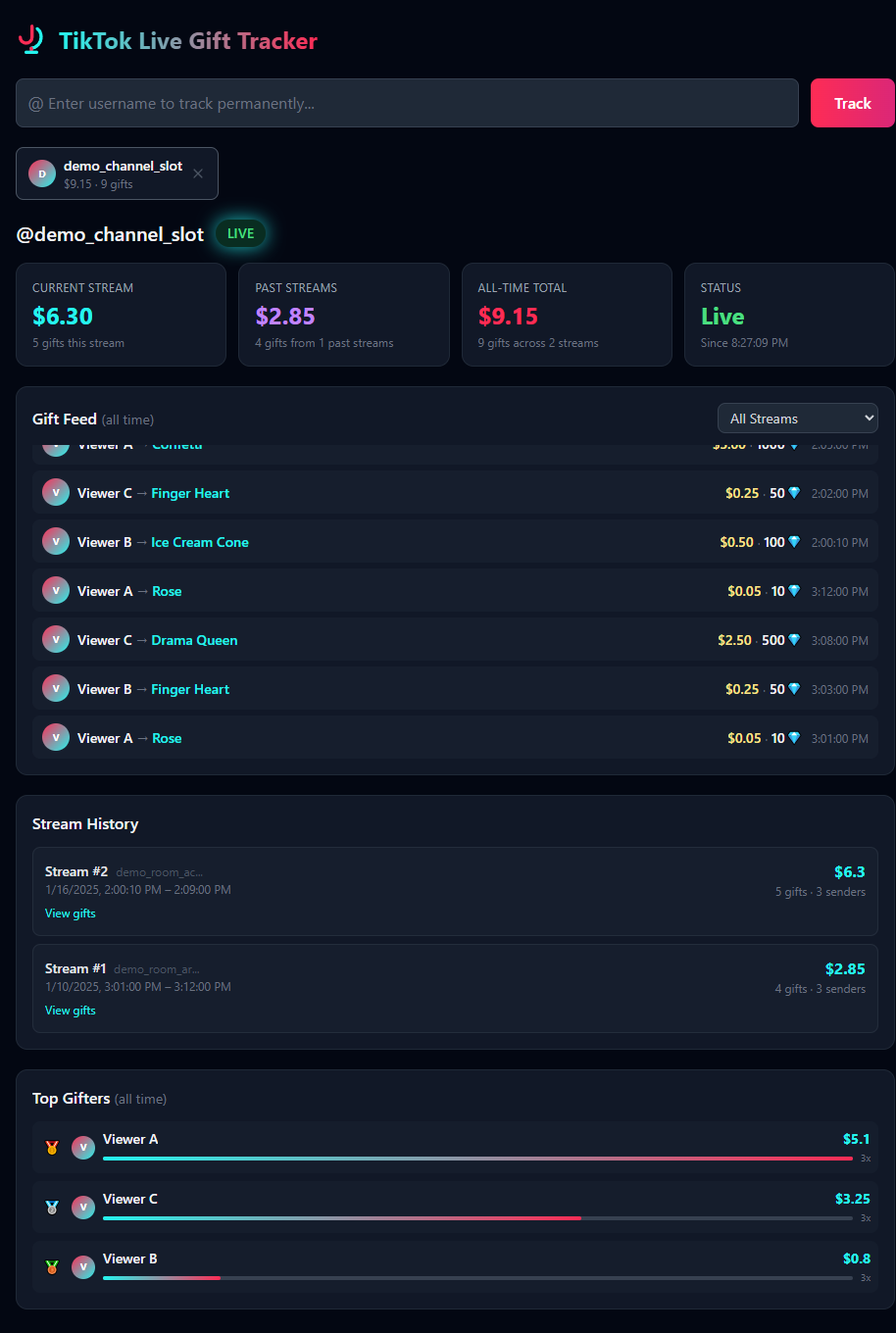
Task: Click the Current Stream $6.30 card
Action: (121, 315)
